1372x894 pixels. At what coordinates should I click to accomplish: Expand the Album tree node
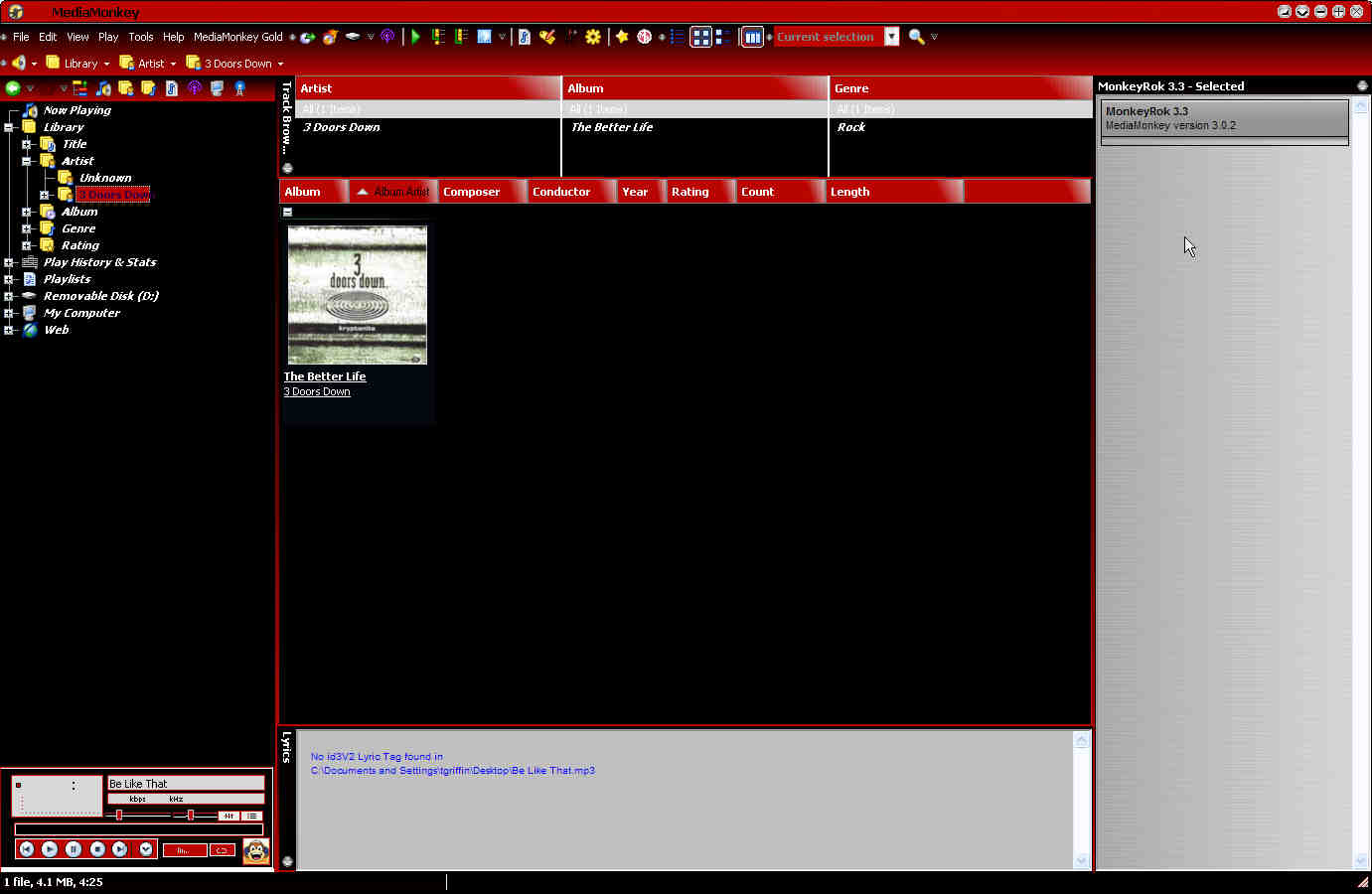coord(27,212)
